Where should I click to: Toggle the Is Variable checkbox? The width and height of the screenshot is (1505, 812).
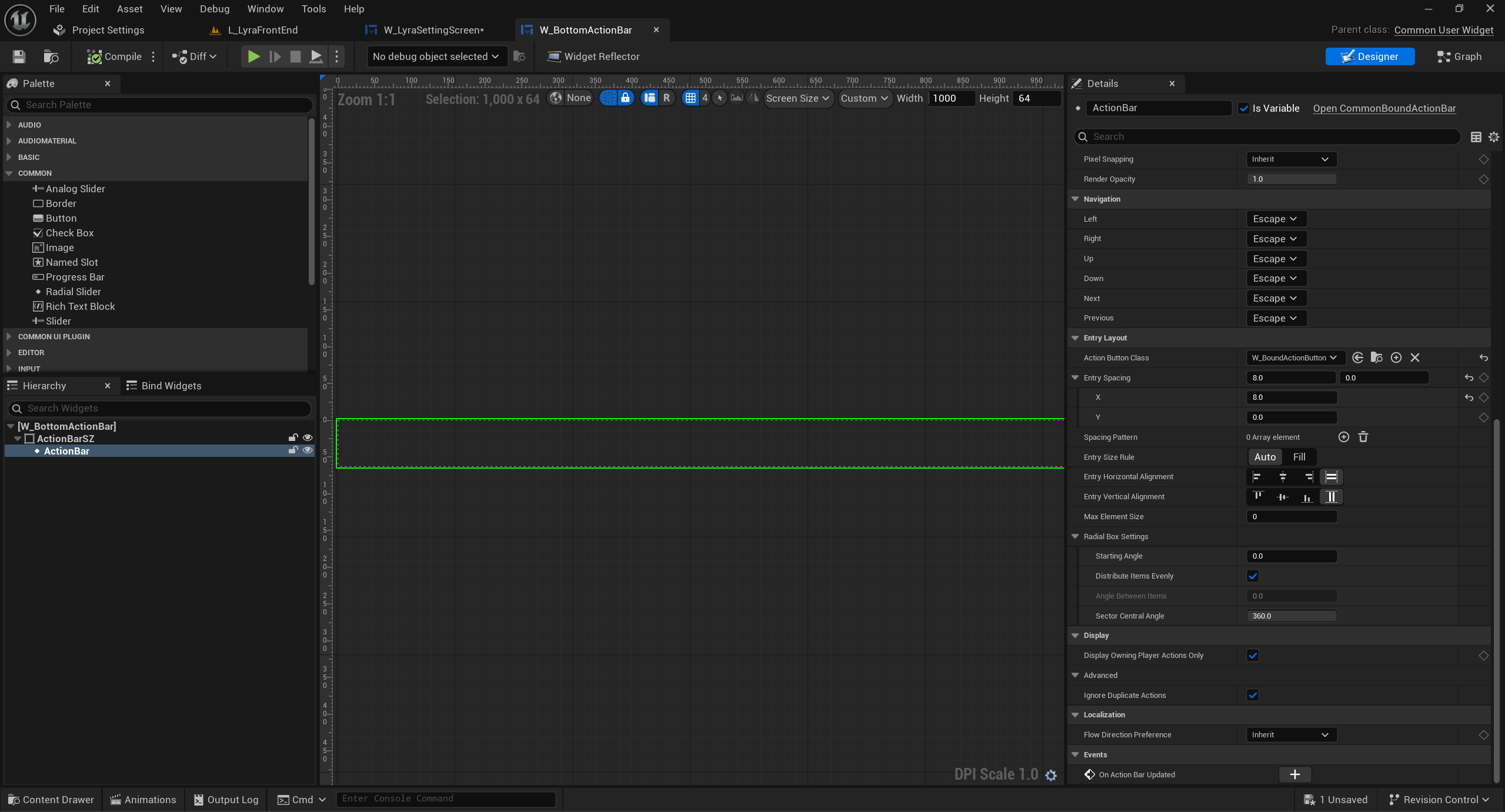pos(1243,108)
